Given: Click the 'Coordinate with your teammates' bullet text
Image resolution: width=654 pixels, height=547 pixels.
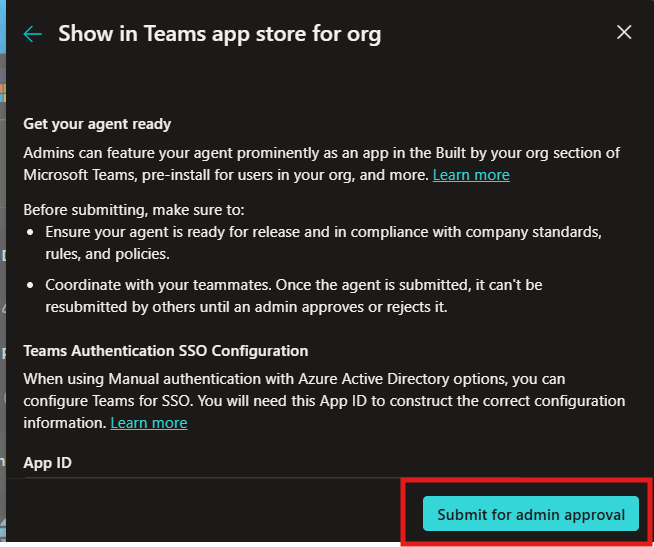Looking at the screenshot, I should 293,285.
